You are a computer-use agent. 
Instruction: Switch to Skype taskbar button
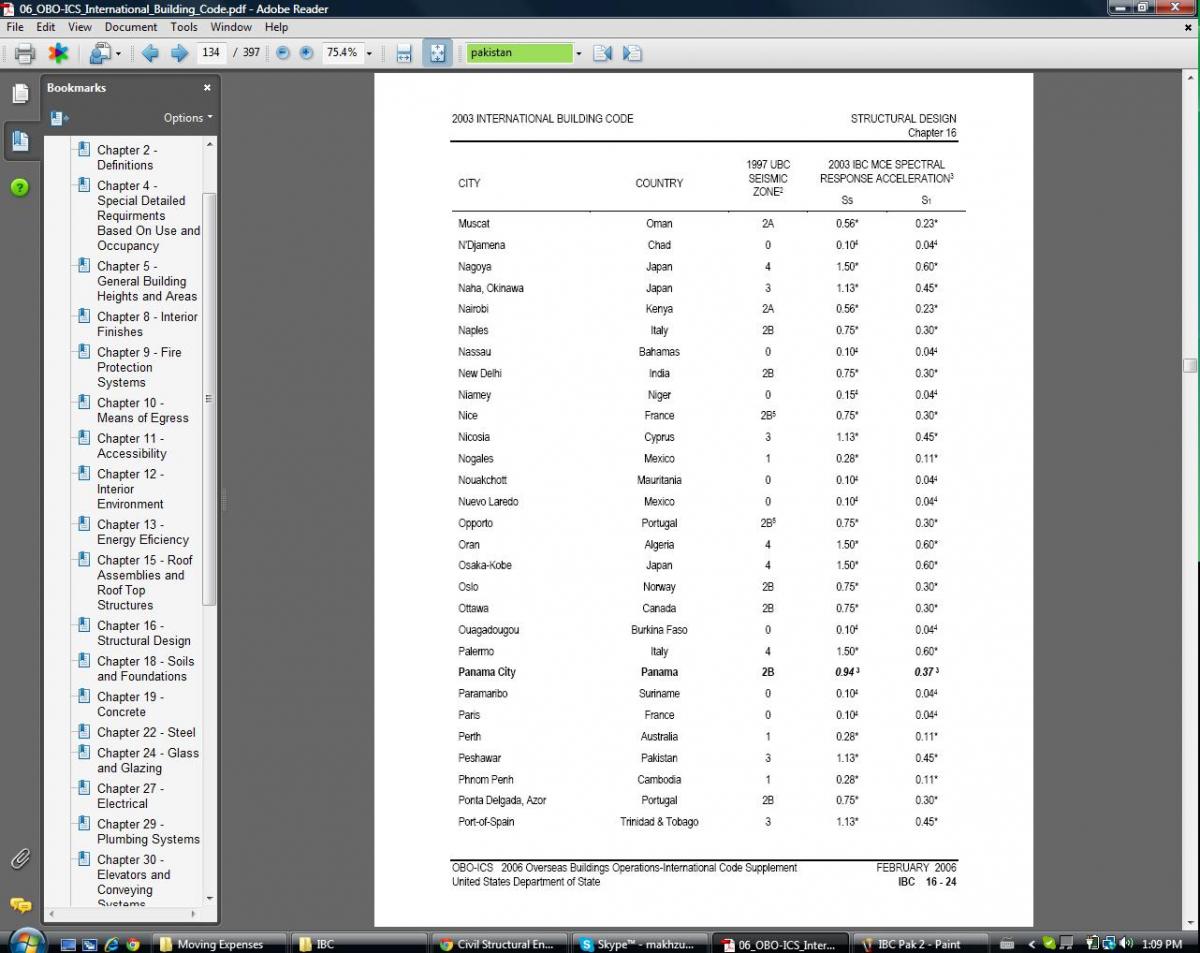click(x=641, y=944)
